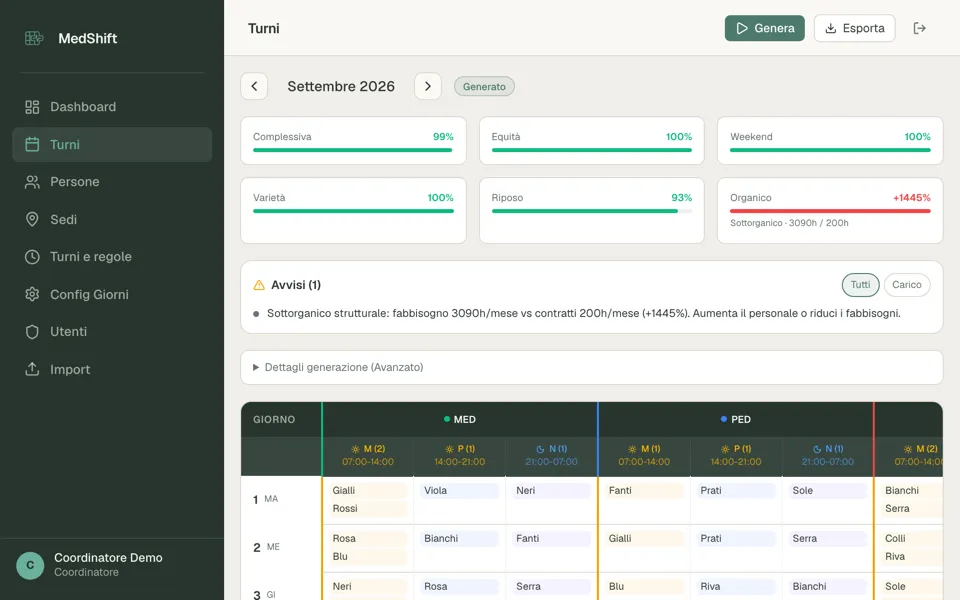Click the MedShift logo icon

coord(34,38)
